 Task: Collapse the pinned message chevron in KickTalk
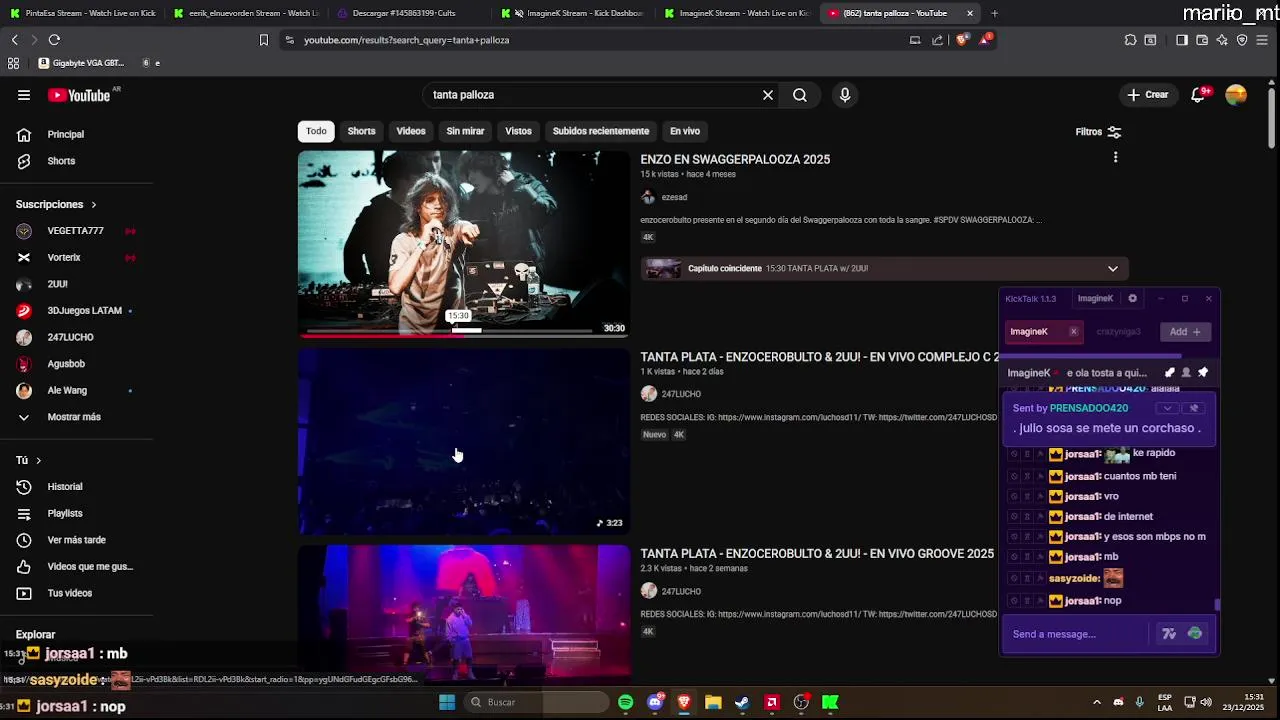point(1167,408)
